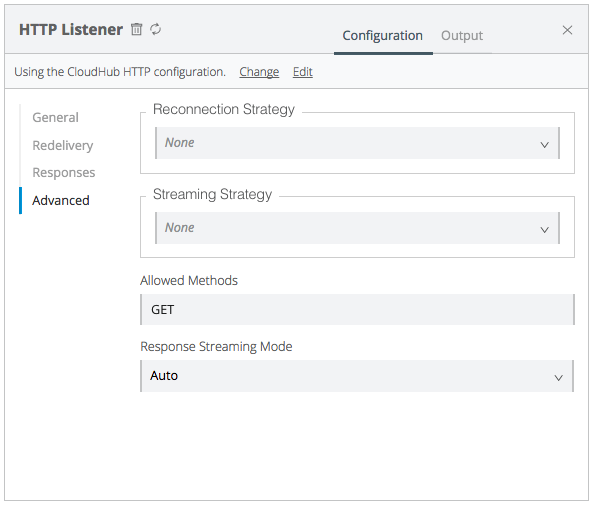The height and width of the screenshot is (506, 593).
Task: Click the Allowed Methods field label
Action: (189, 281)
